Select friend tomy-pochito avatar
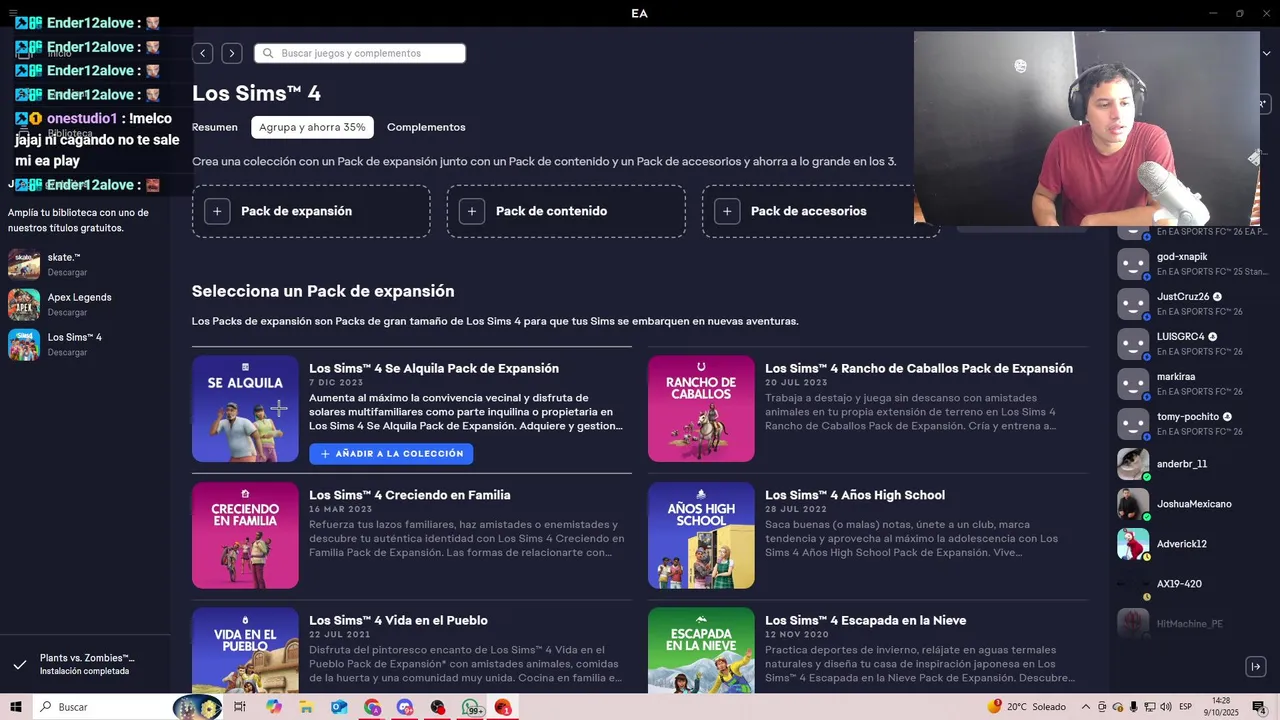This screenshot has height=720, width=1280. [x=1133, y=424]
